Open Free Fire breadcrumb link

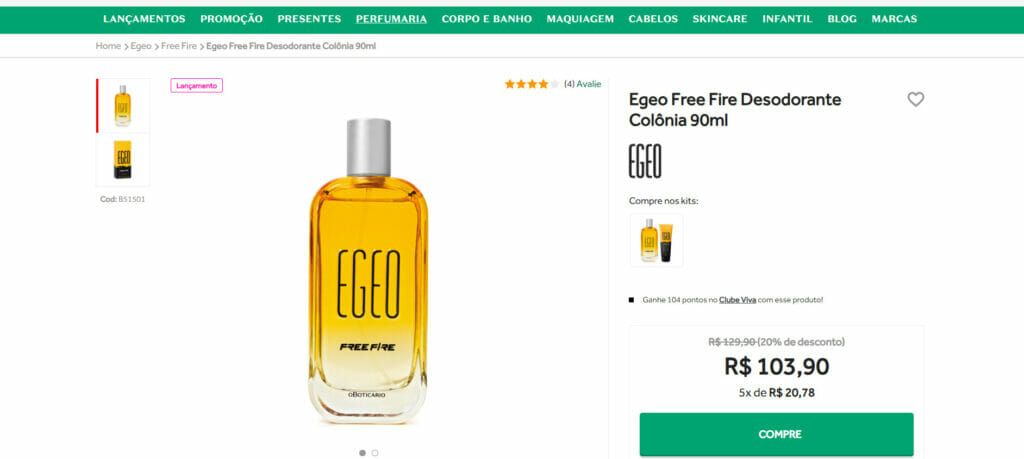click(x=179, y=46)
